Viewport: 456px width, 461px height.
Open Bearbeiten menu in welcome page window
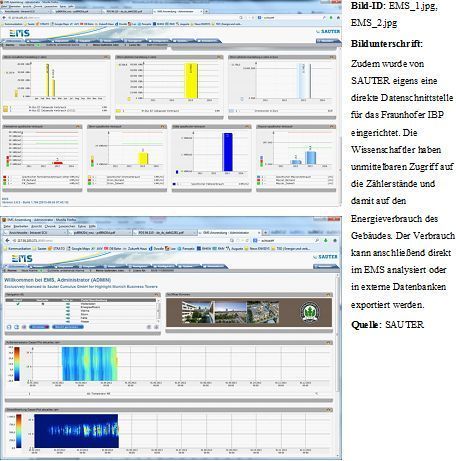[22, 226]
